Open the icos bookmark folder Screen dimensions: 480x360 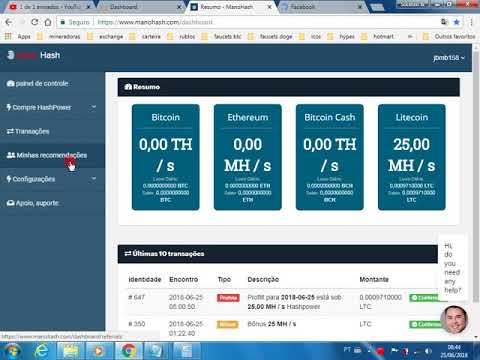310,36
